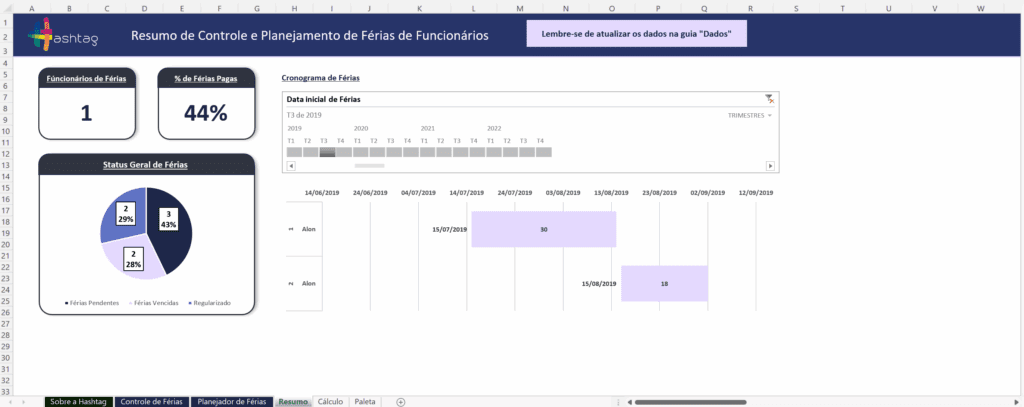Click the 14/06/2019 axis date label
Image resolution: width=1024 pixels, height=407 pixels.
click(322, 193)
